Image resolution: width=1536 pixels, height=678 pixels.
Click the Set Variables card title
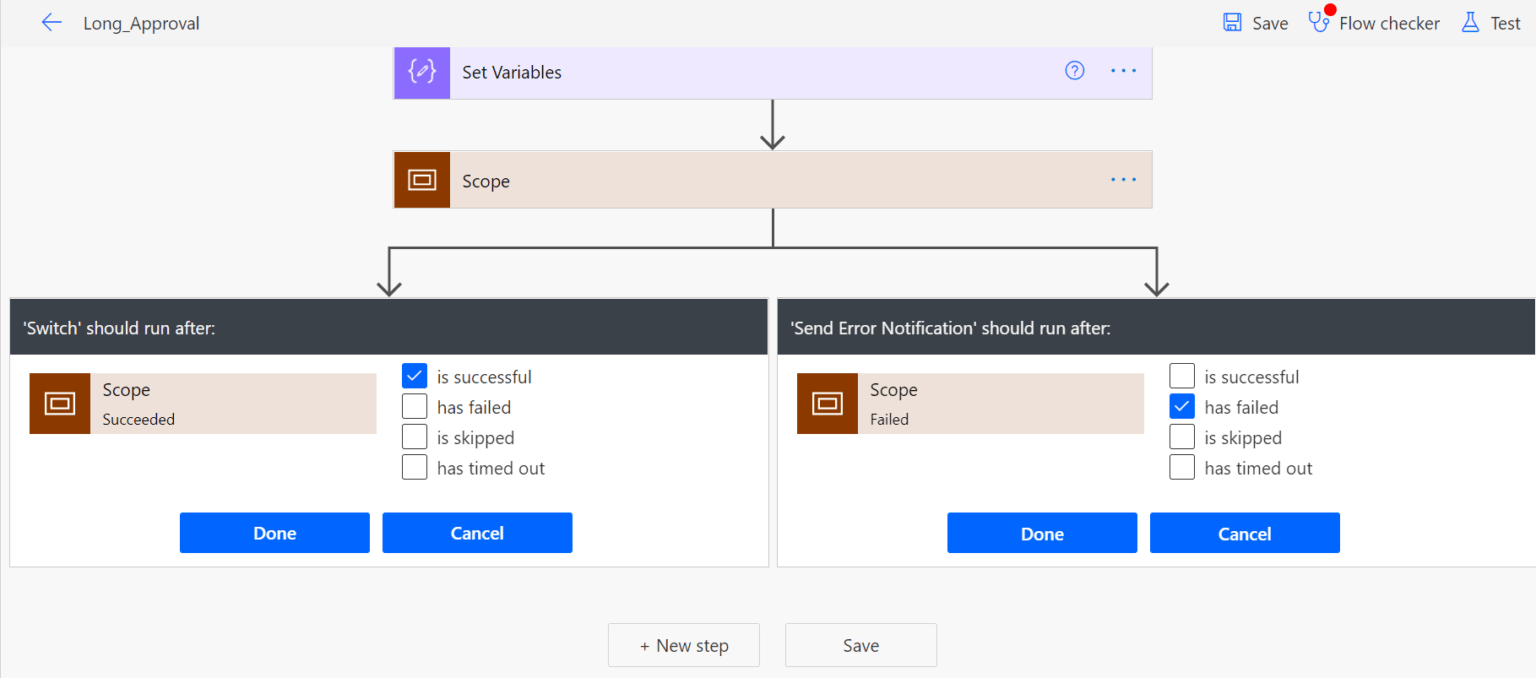pyautogui.click(x=512, y=72)
